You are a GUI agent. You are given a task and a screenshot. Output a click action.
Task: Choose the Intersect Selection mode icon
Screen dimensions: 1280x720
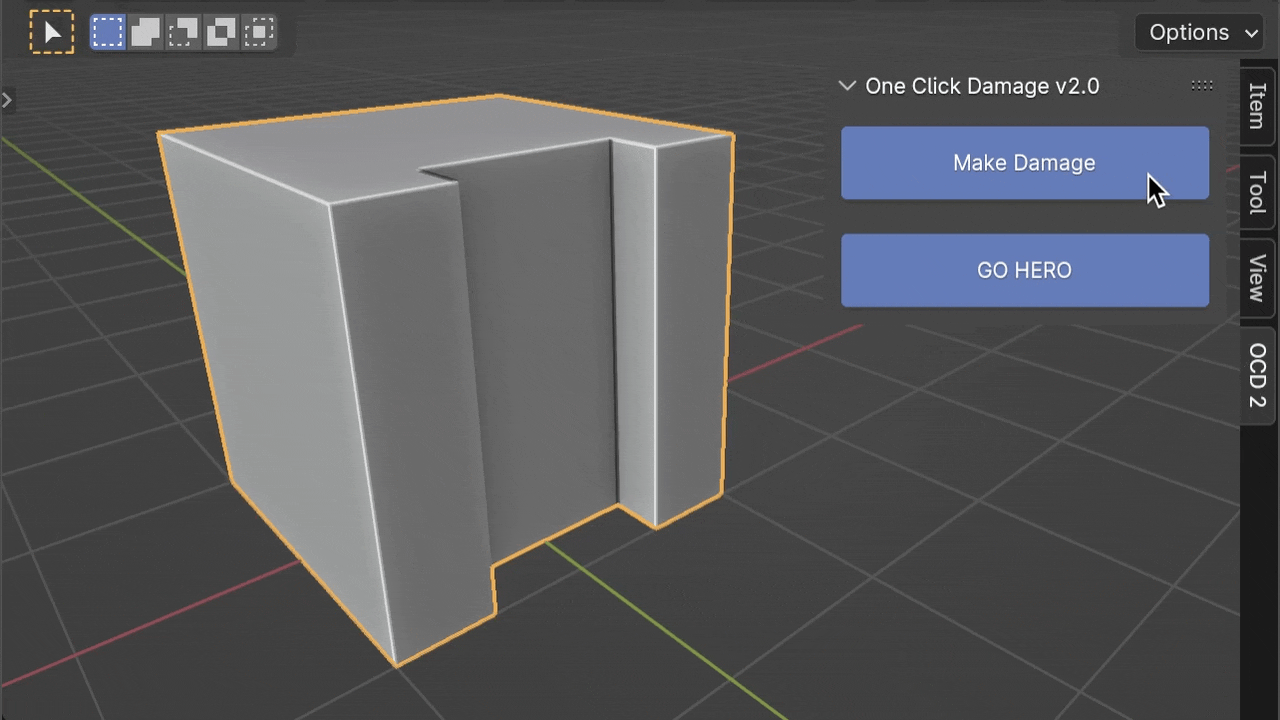click(258, 32)
